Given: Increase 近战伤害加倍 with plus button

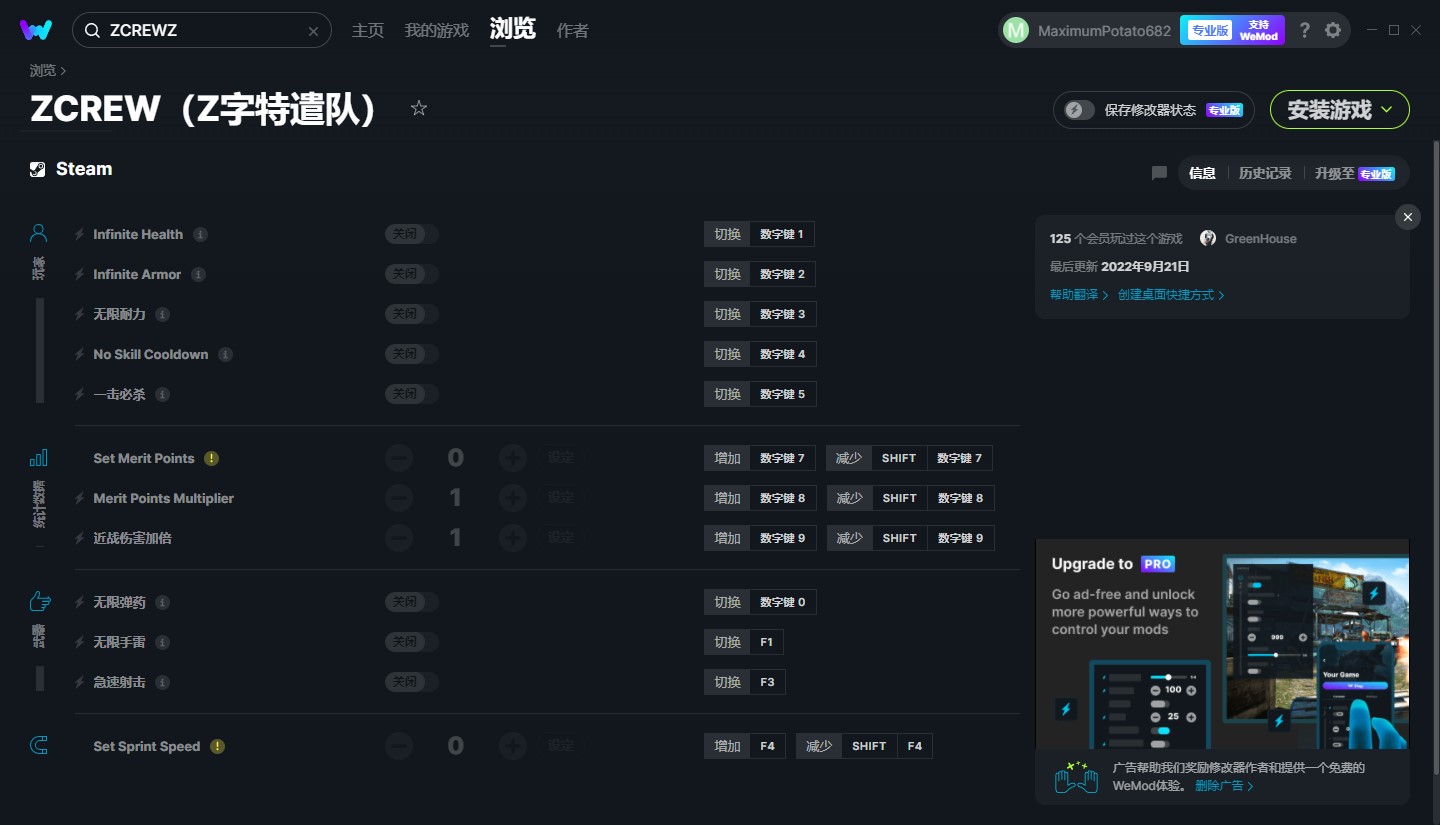Looking at the screenshot, I should [x=513, y=538].
